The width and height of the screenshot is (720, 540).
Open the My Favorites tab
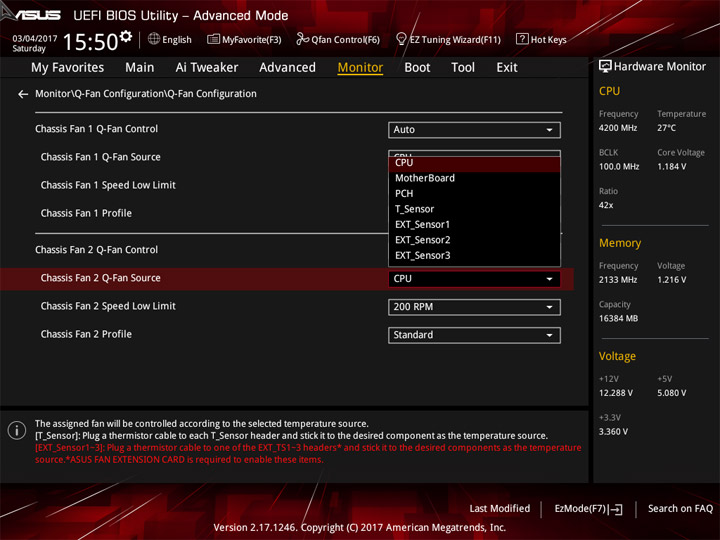pos(68,68)
